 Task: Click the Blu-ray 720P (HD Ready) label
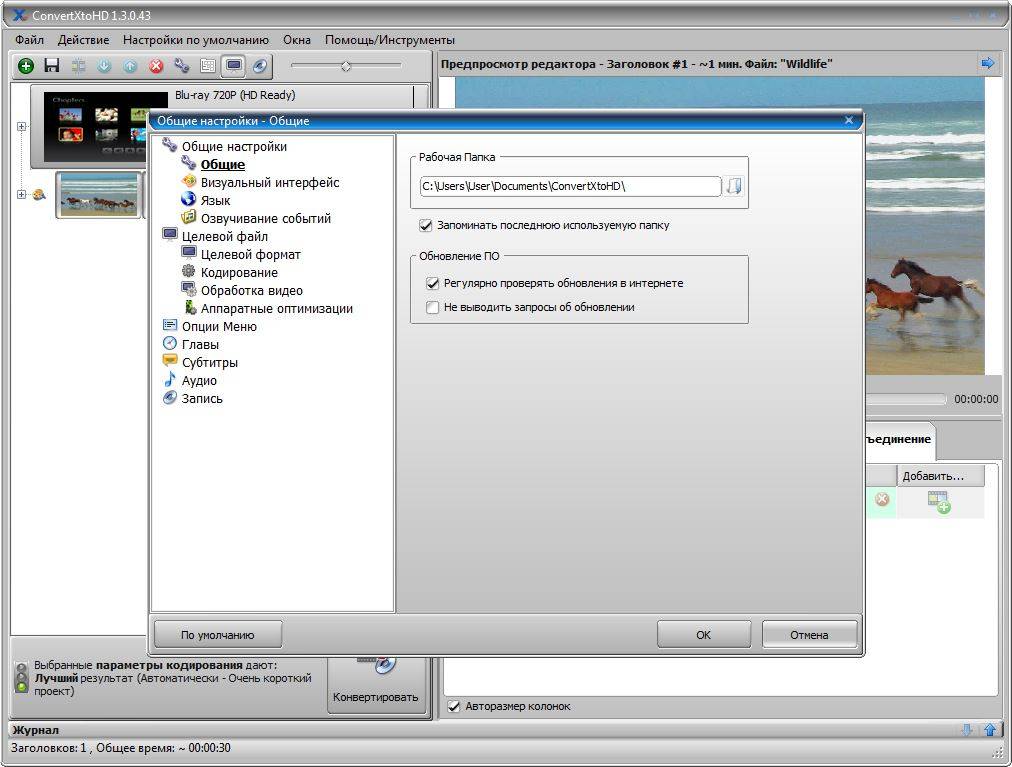(236, 96)
